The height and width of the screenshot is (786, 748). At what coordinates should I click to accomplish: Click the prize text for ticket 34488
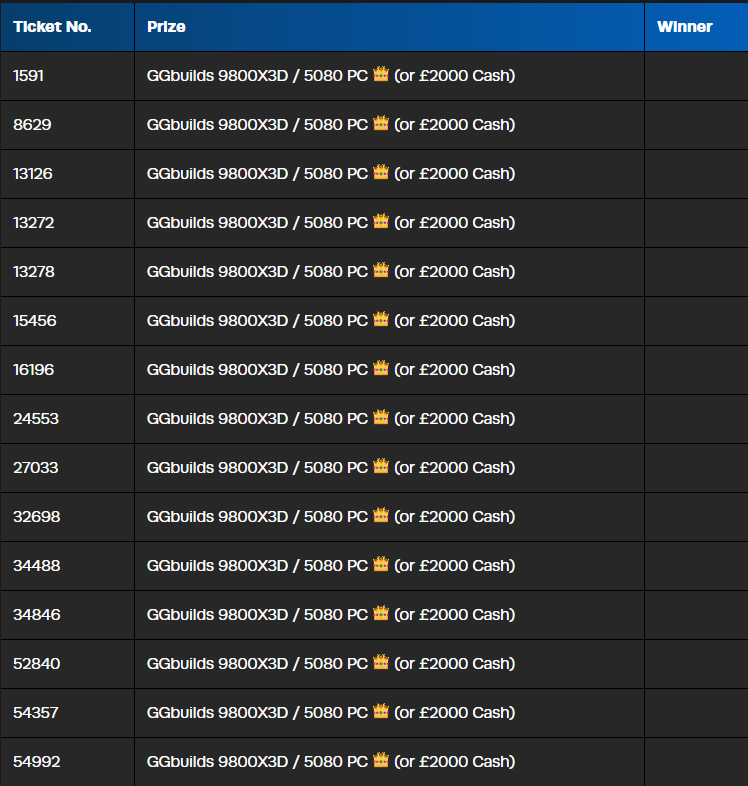[x=331, y=565]
